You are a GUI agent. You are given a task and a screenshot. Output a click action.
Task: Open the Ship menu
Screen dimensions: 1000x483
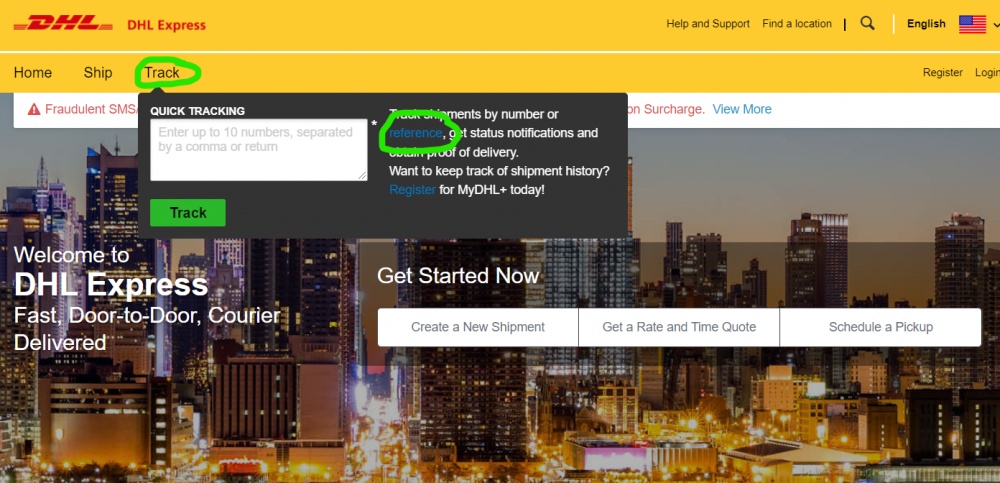pos(98,73)
